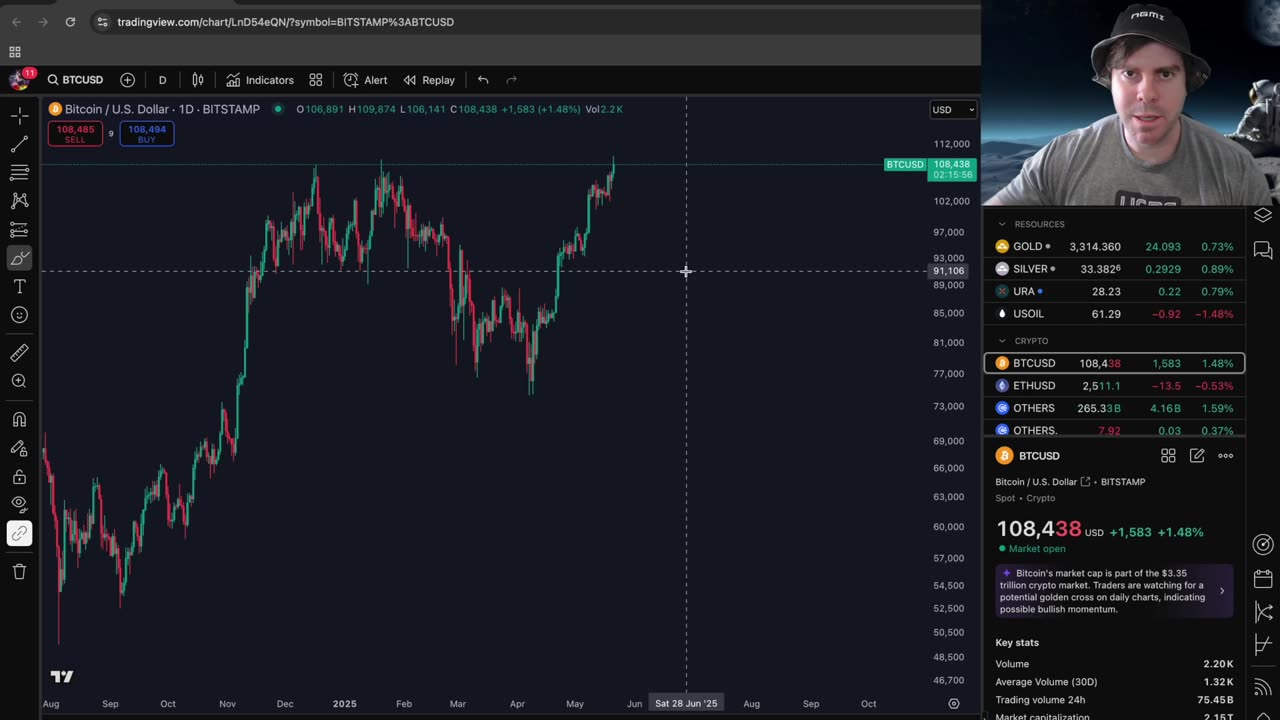Remove drawings with trash icon
The image size is (1280, 720).
pos(19,572)
